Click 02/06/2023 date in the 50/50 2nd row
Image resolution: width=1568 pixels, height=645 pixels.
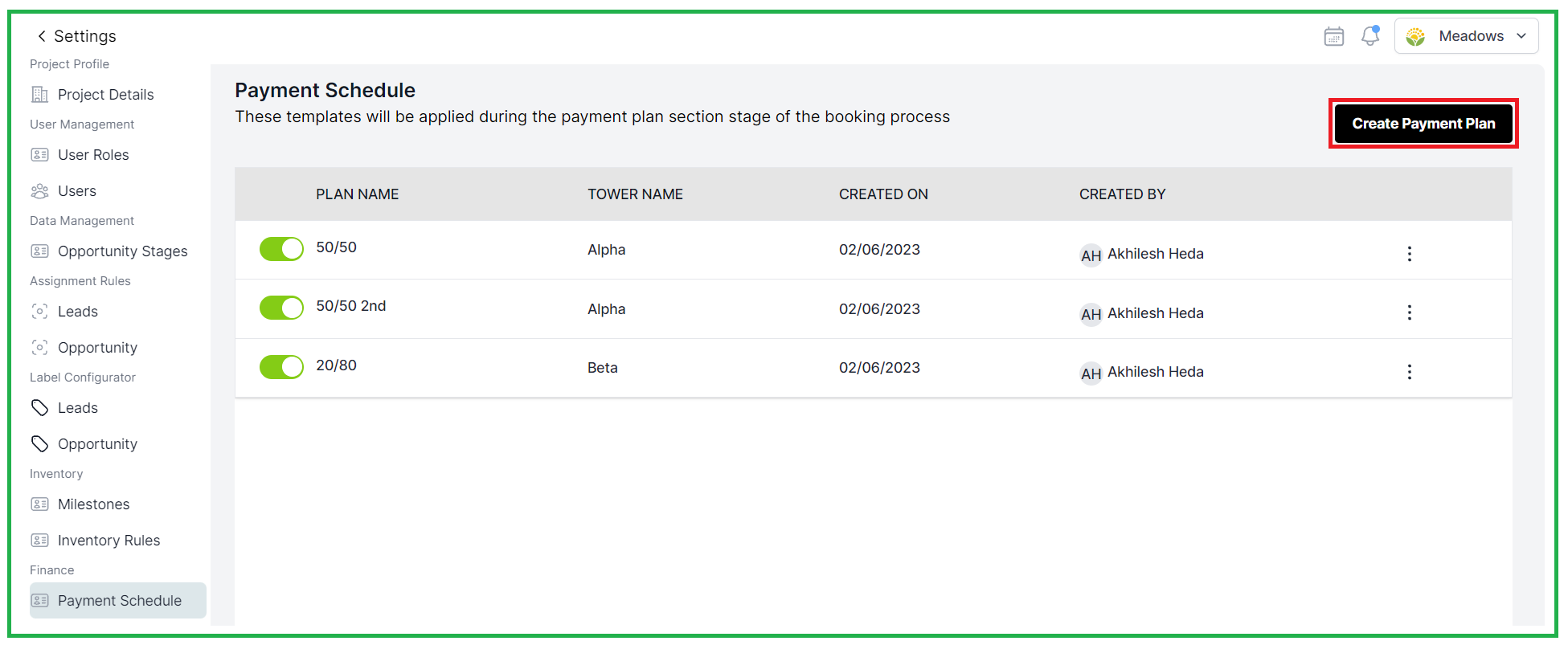[x=879, y=309]
